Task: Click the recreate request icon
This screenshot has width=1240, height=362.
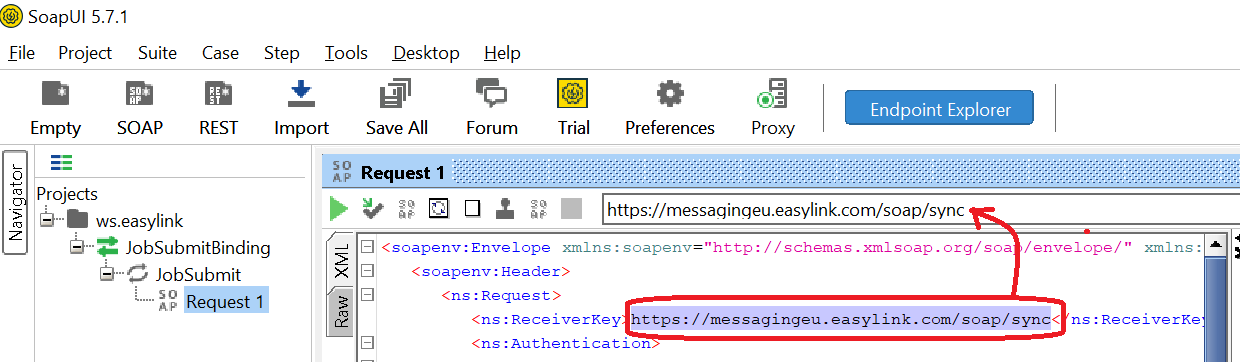Action: tap(439, 209)
